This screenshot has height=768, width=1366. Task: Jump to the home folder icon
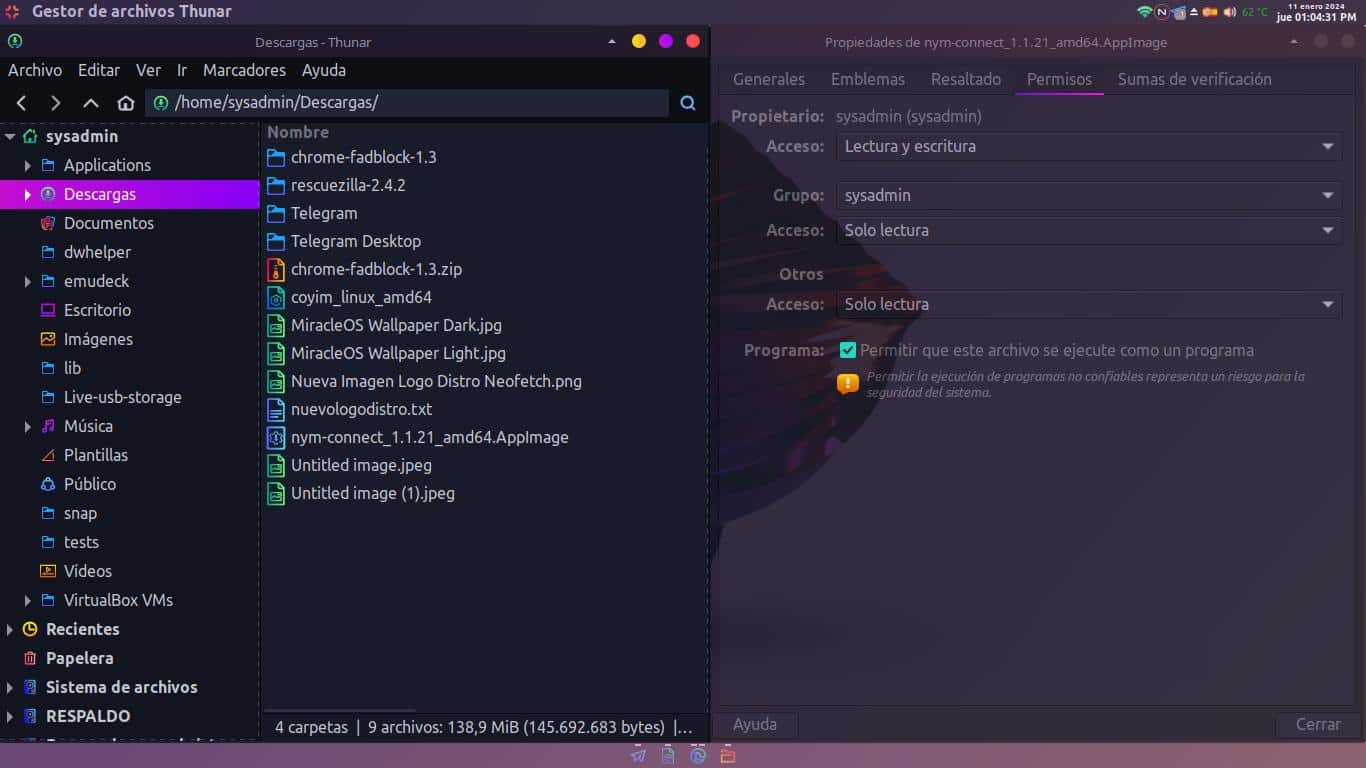[x=126, y=103]
